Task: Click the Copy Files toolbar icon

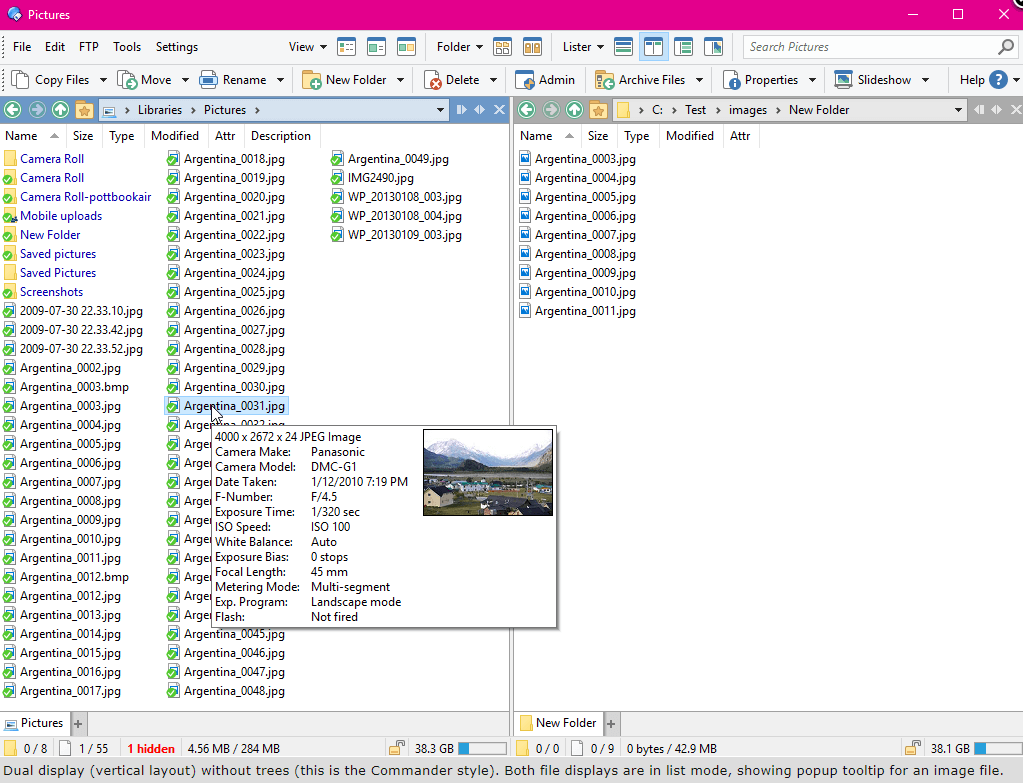Action: [x=20, y=80]
